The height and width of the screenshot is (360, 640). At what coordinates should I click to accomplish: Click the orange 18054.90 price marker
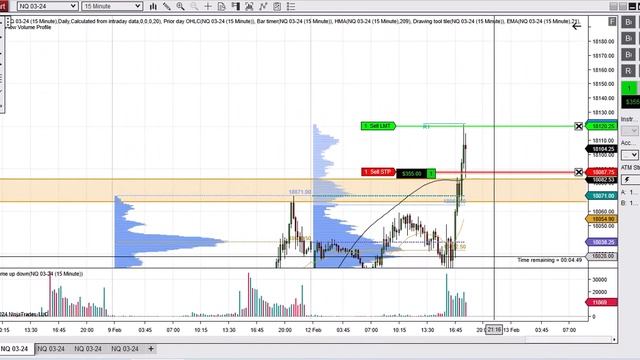(x=602, y=219)
